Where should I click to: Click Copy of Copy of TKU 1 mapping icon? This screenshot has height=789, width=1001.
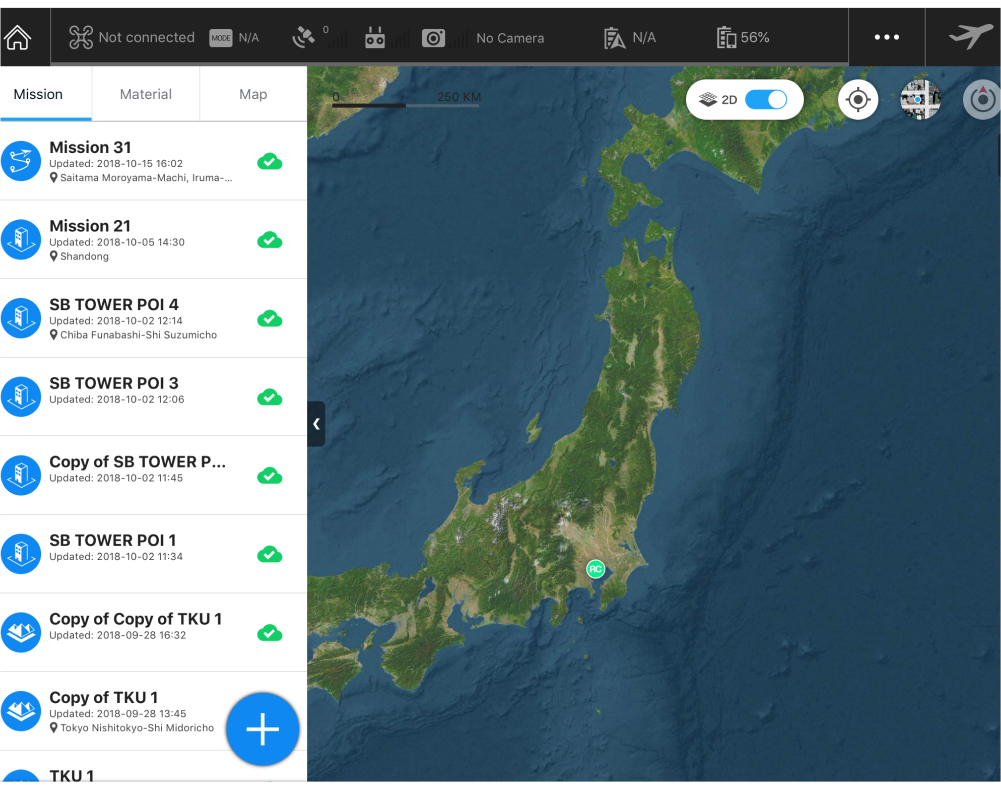coord(21,632)
